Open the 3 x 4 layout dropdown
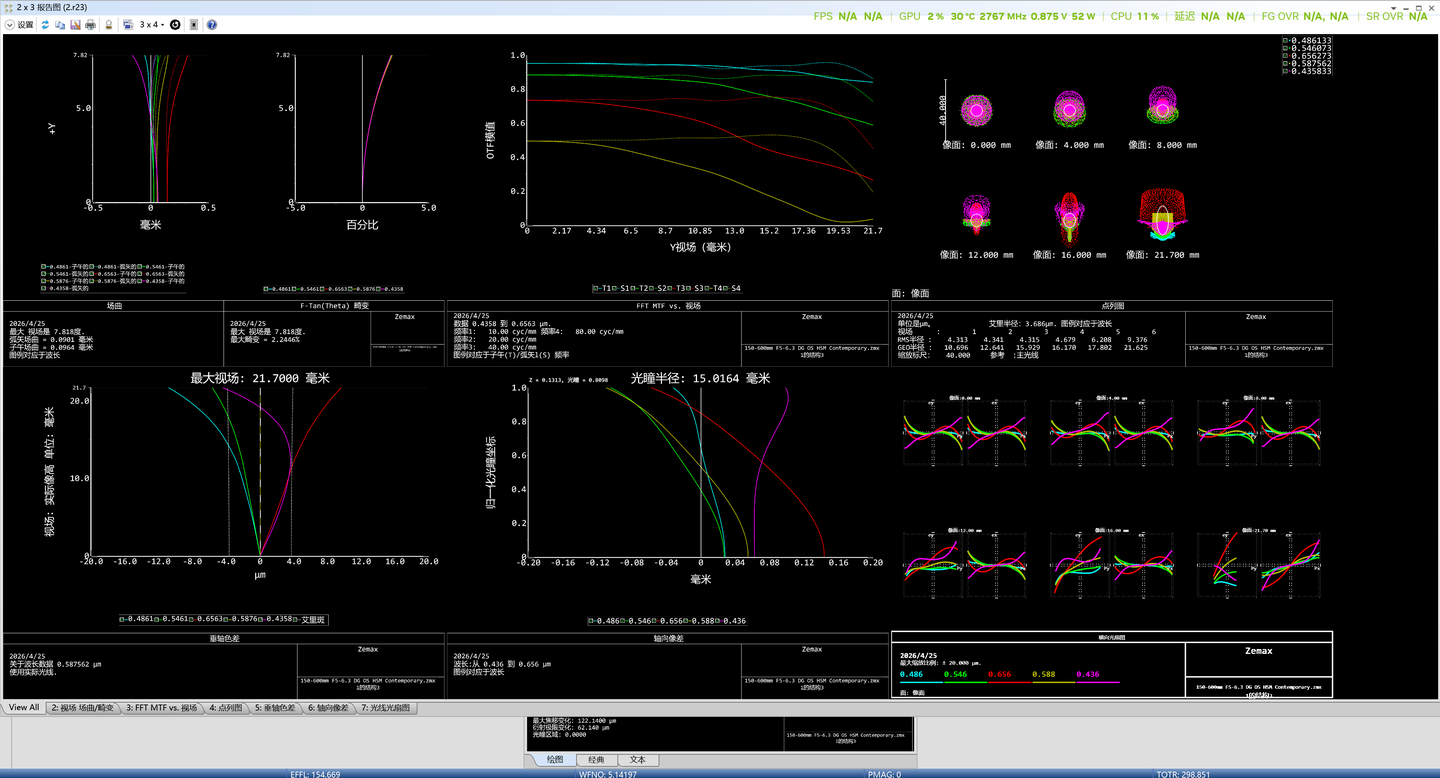Screen dimensions: 1440x778 [152, 25]
